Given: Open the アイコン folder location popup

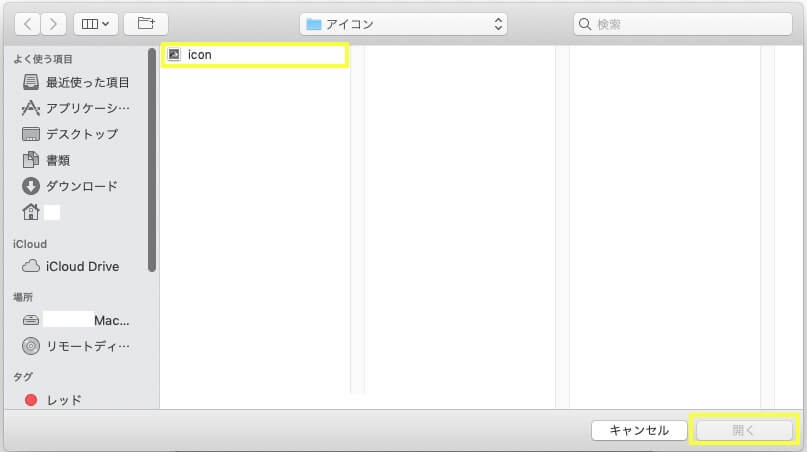Looking at the screenshot, I should pos(403,24).
